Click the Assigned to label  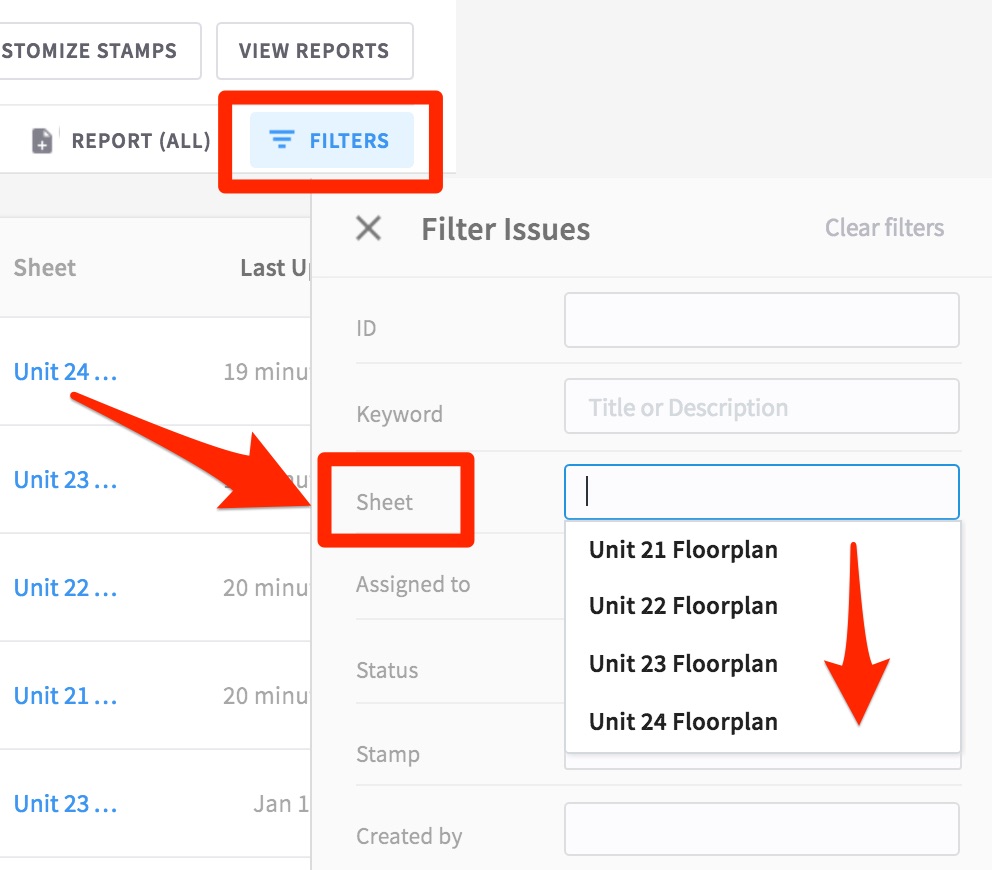pyautogui.click(x=413, y=584)
